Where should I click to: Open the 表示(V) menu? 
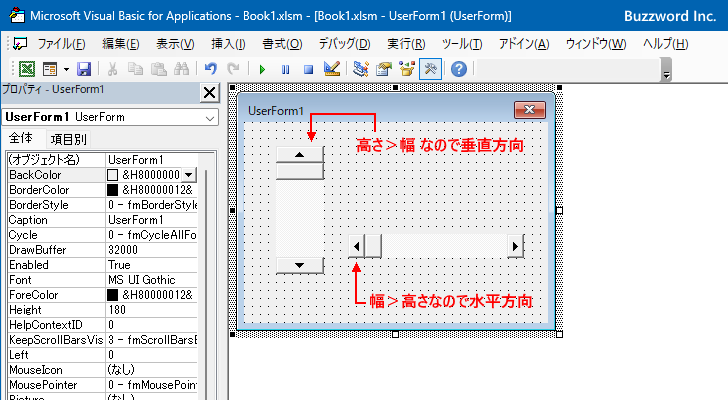[x=175, y=44]
